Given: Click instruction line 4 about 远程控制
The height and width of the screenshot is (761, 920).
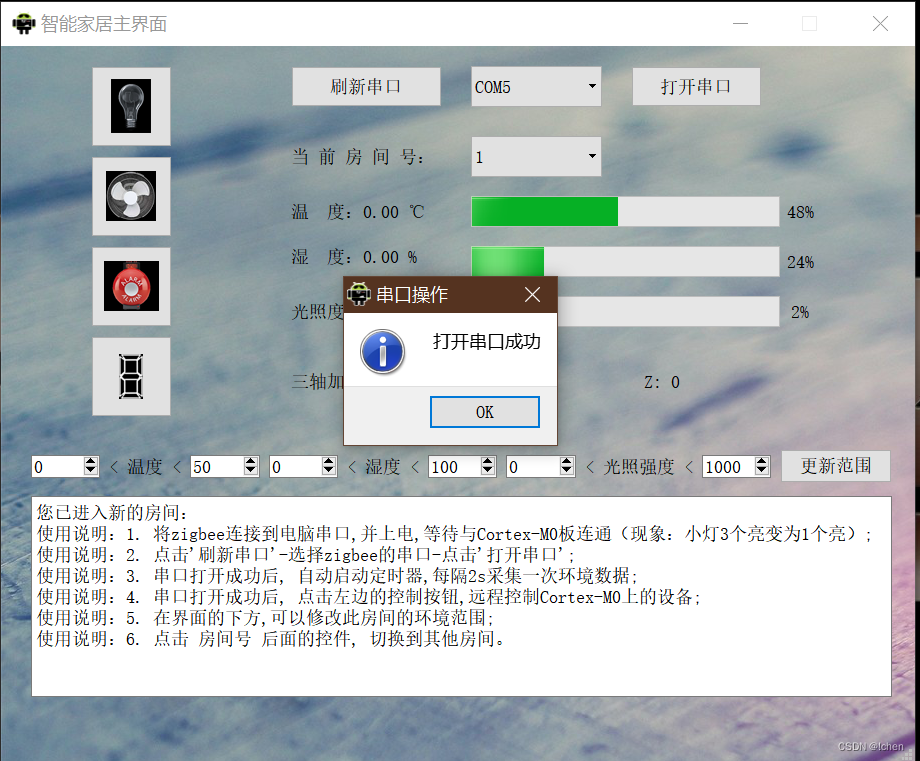Looking at the screenshot, I should [x=368, y=597].
